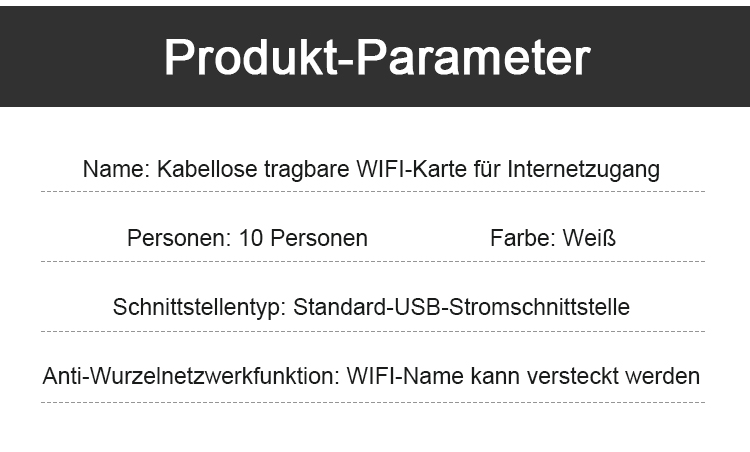The image size is (750, 452).
Task: Click the color value Weiß
Action: point(589,238)
